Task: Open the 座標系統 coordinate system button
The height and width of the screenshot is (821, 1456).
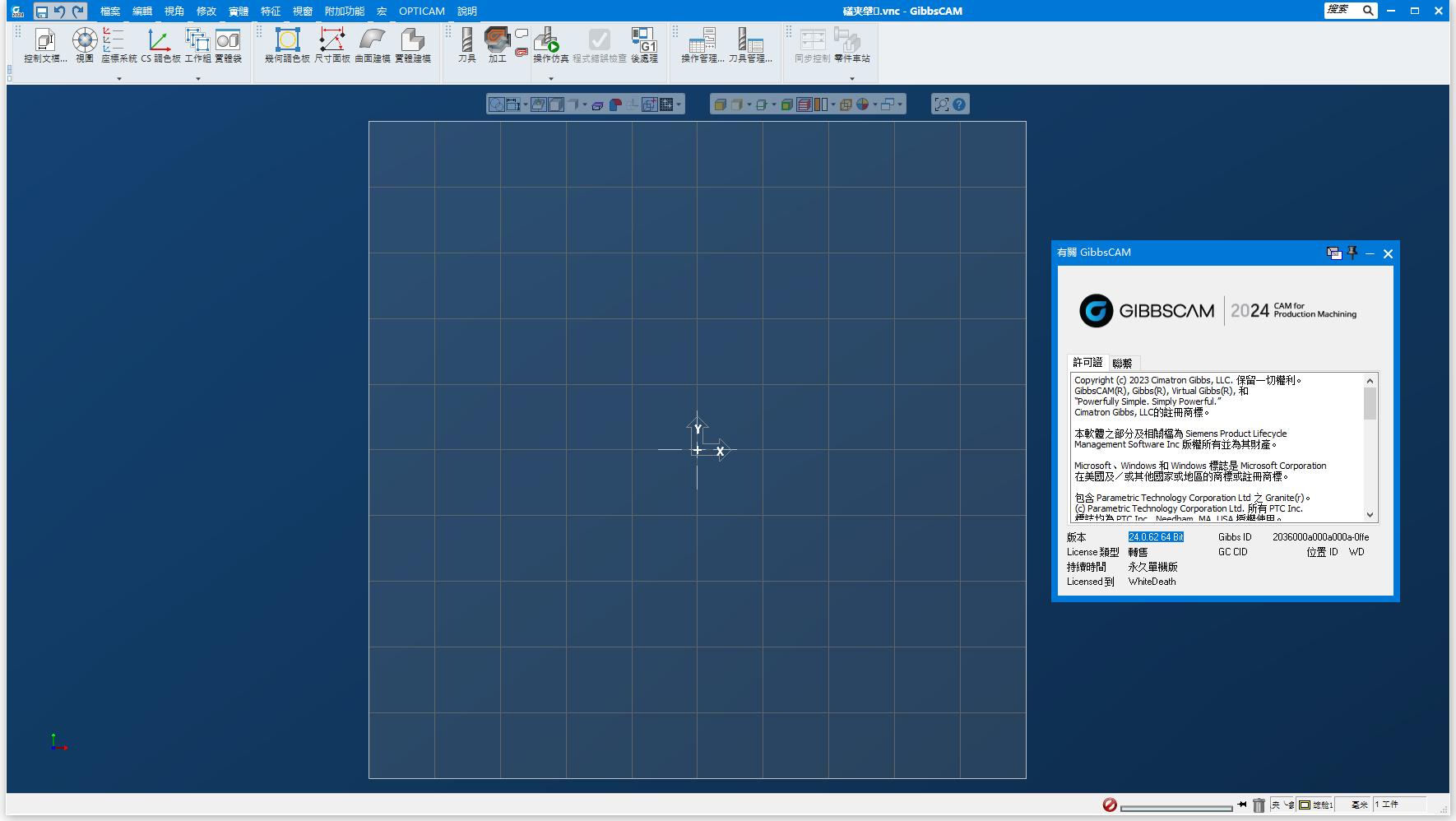Action: [119, 45]
